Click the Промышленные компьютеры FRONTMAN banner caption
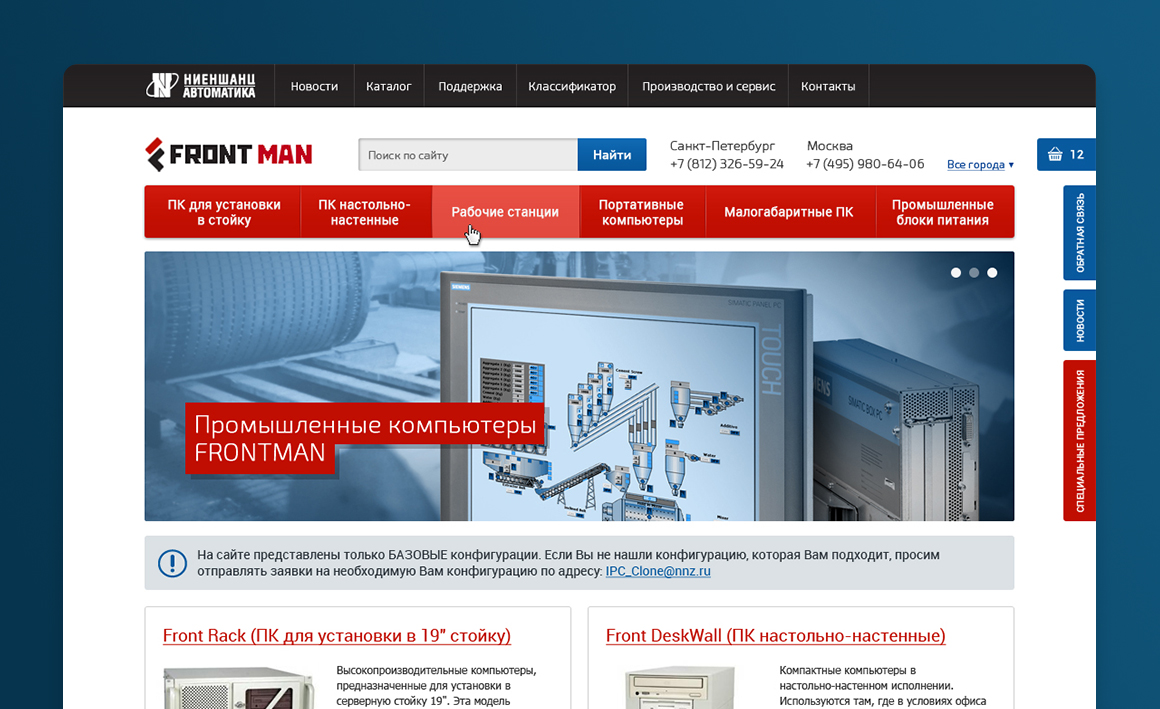The height and width of the screenshot is (709, 1160). click(365, 438)
